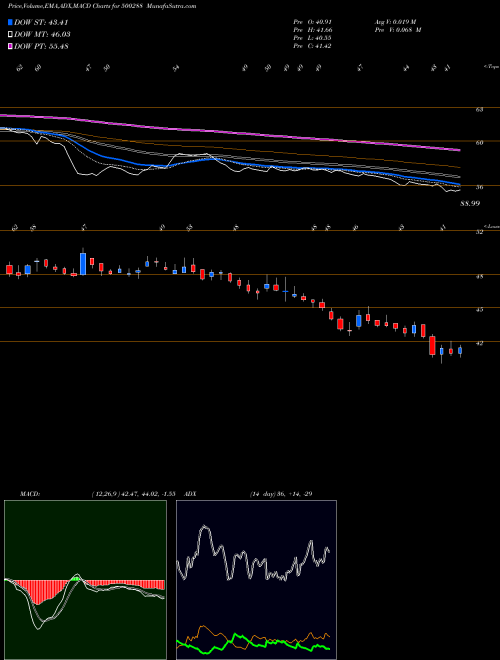This screenshot has width=500, height=660.
Task: Click the tall blue candlestick near the chart start
Action: (83, 263)
